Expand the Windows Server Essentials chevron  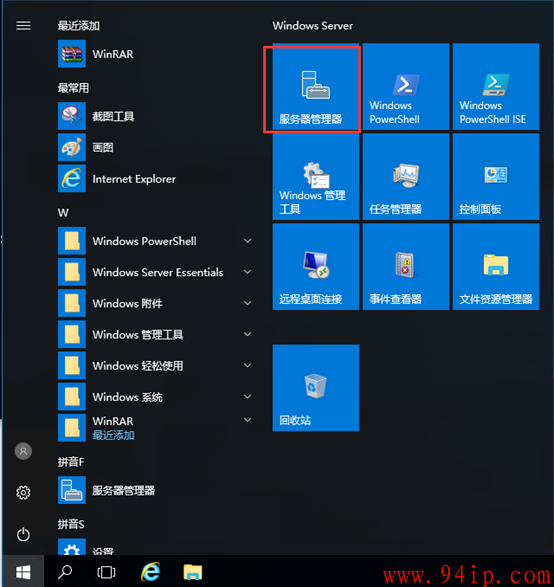coord(247,272)
